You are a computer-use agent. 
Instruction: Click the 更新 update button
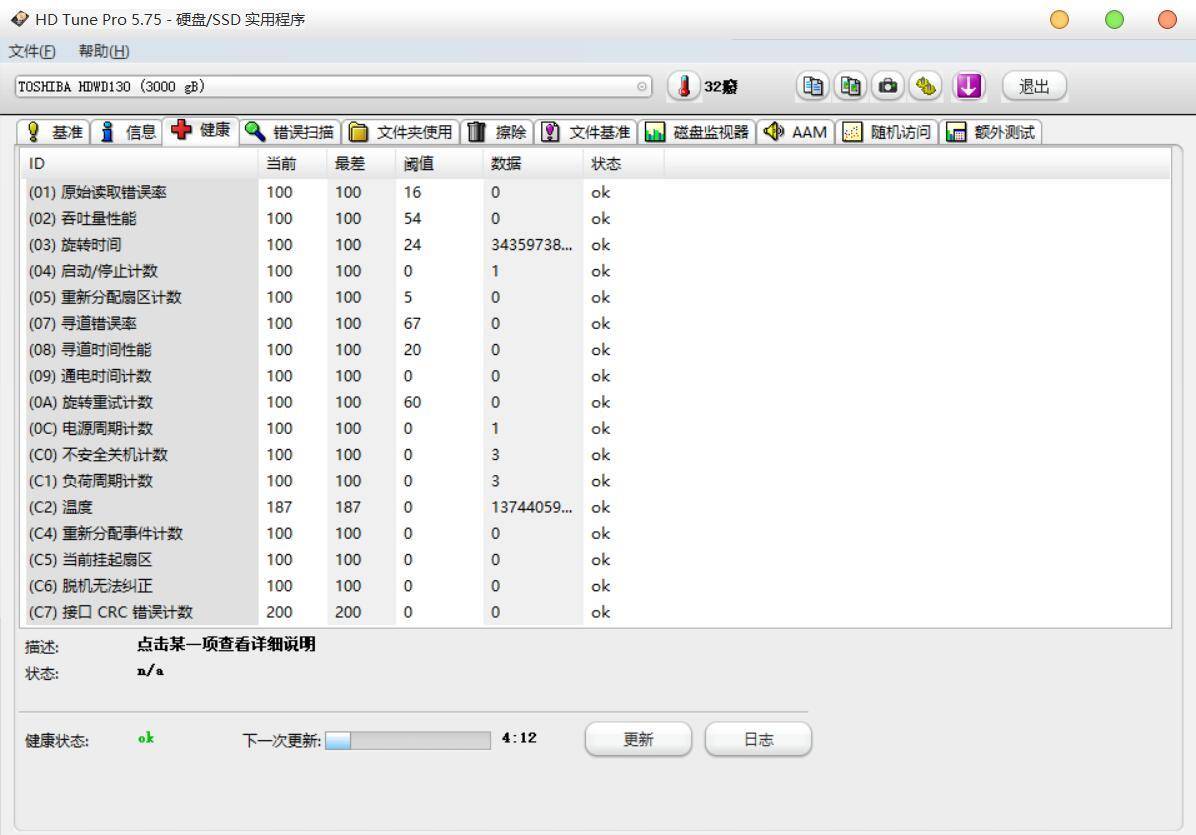point(638,739)
